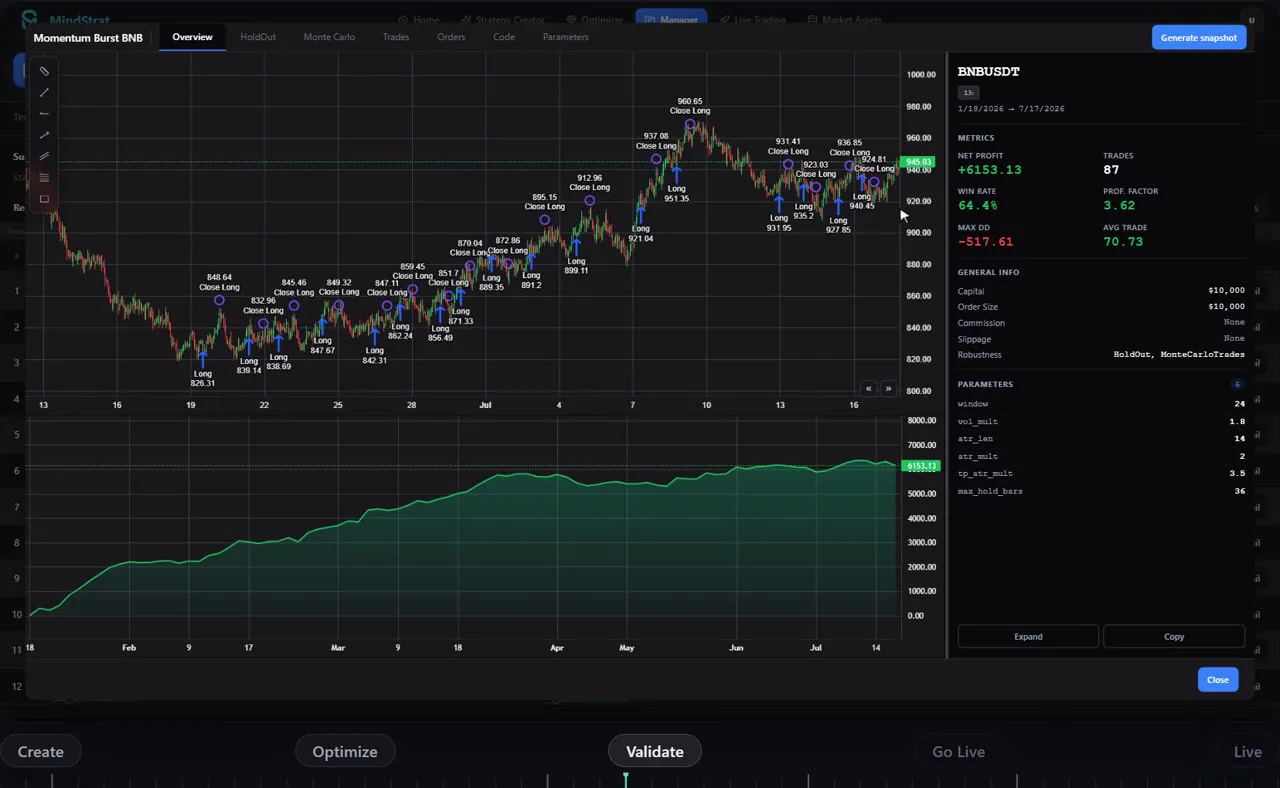Click the Close Long circle at 912.96
Viewport: 1280px width, 788px height.
[590, 201]
